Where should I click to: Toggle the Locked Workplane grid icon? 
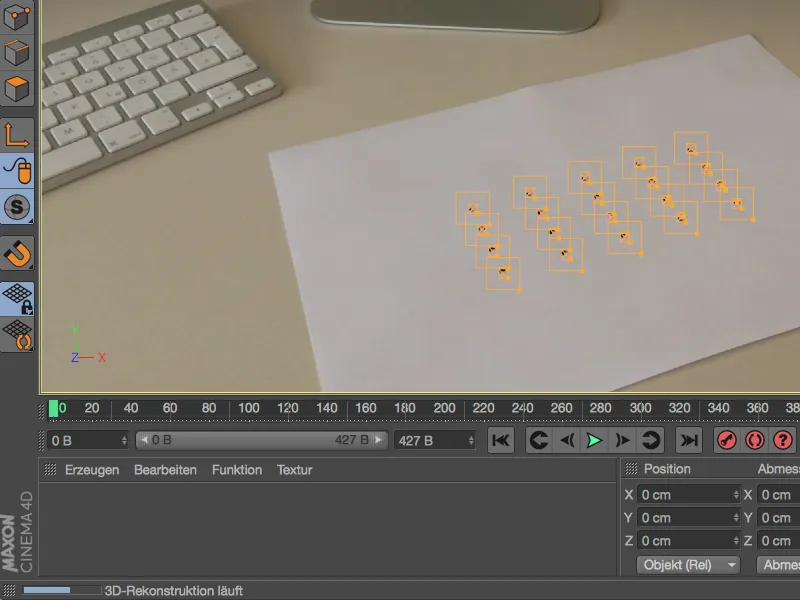coord(17,298)
